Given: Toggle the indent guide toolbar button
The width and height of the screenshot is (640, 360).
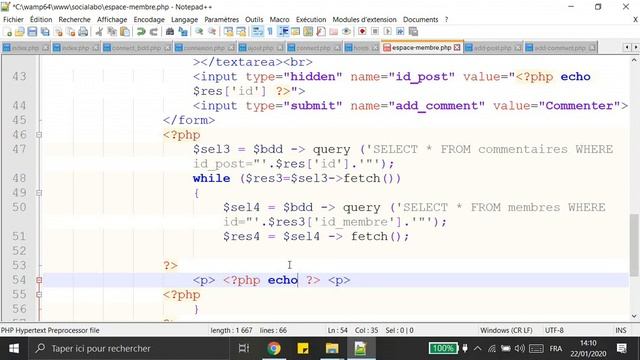Looking at the screenshot, I should click(283, 31).
